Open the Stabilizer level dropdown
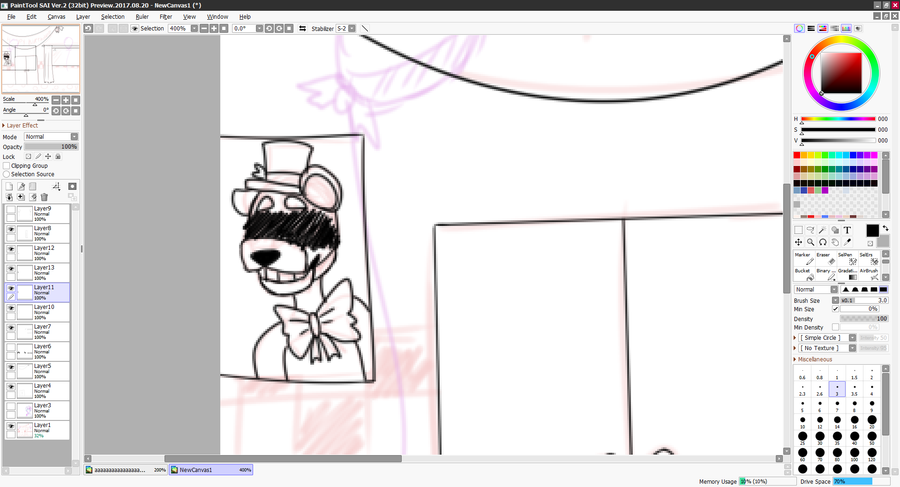 (x=352, y=28)
